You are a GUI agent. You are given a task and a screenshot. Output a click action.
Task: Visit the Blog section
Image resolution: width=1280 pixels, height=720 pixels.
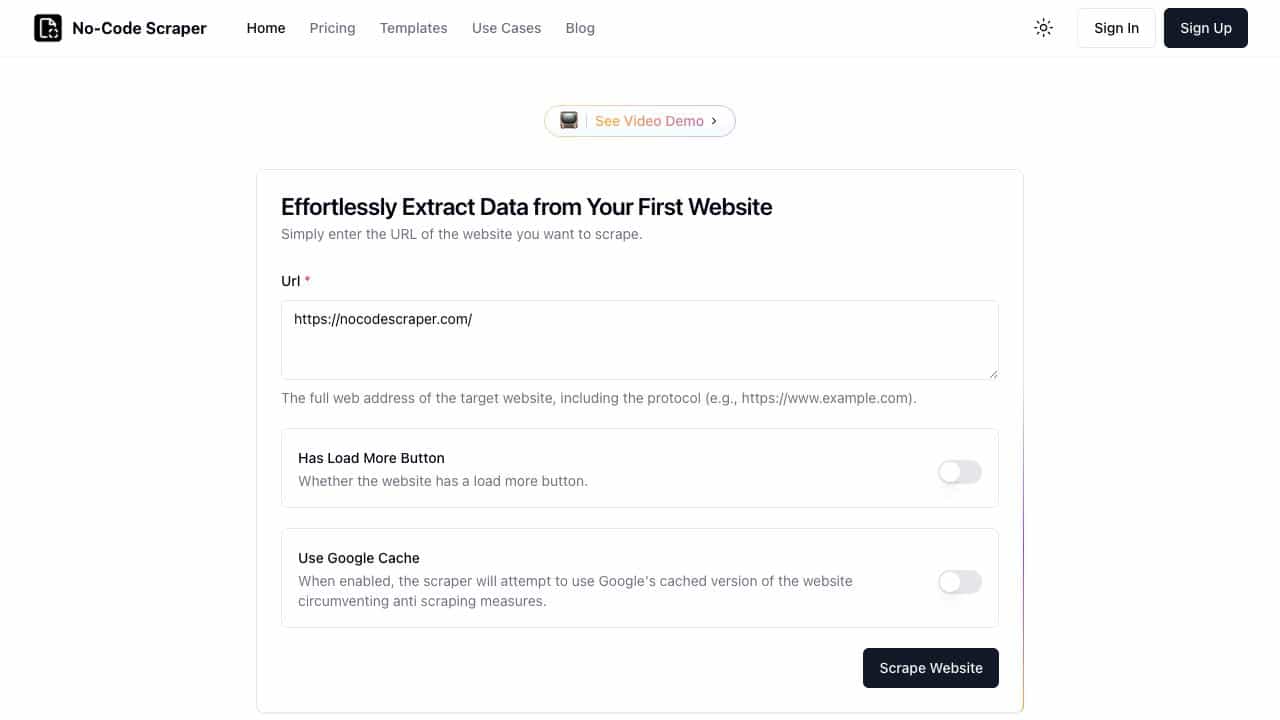click(580, 28)
